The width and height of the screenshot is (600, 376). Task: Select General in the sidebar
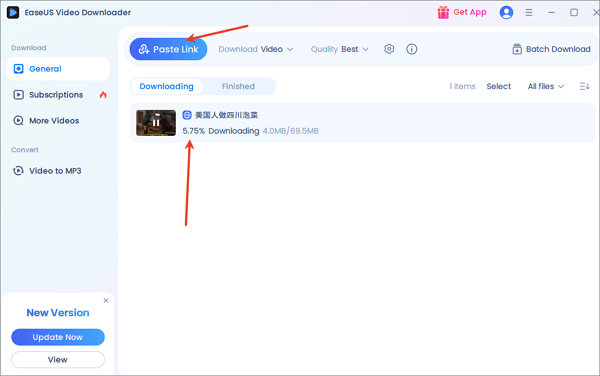(58, 69)
